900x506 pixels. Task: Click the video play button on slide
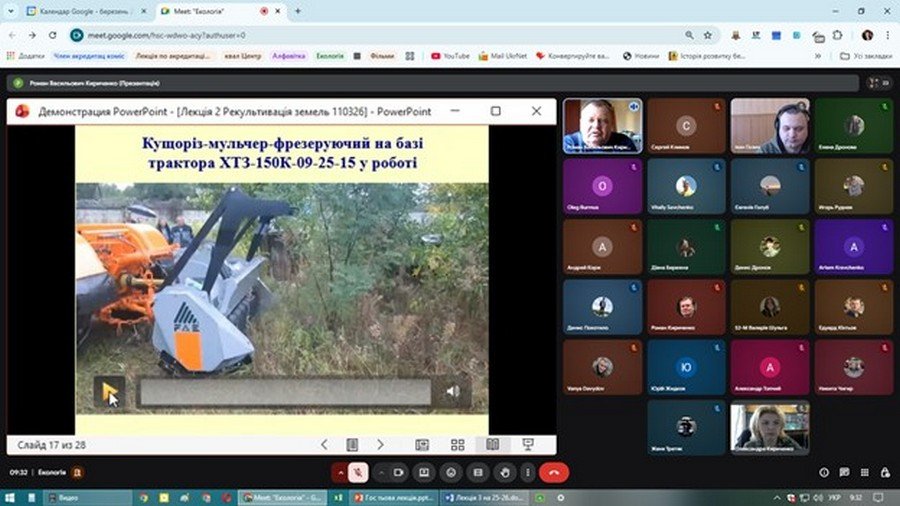tap(109, 392)
